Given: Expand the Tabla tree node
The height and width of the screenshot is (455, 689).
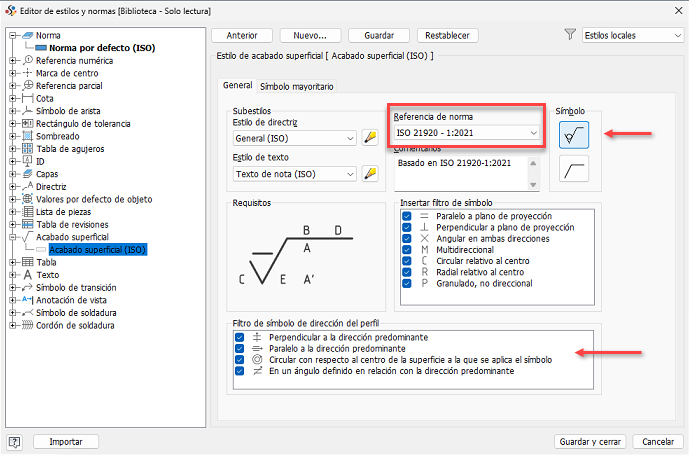Looking at the screenshot, I should point(13,262).
